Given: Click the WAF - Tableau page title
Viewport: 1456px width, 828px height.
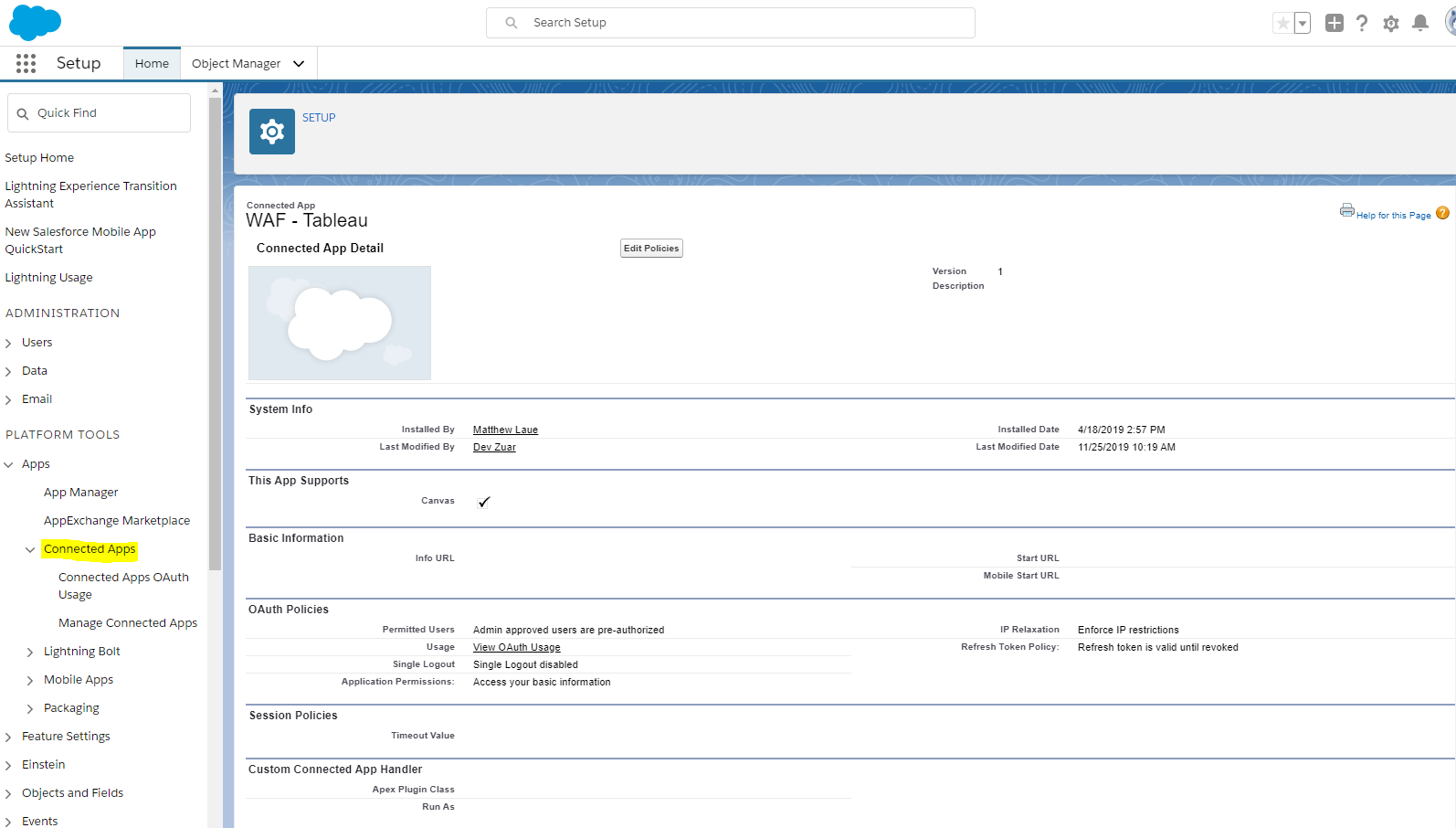Looking at the screenshot, I should point(307,220).
